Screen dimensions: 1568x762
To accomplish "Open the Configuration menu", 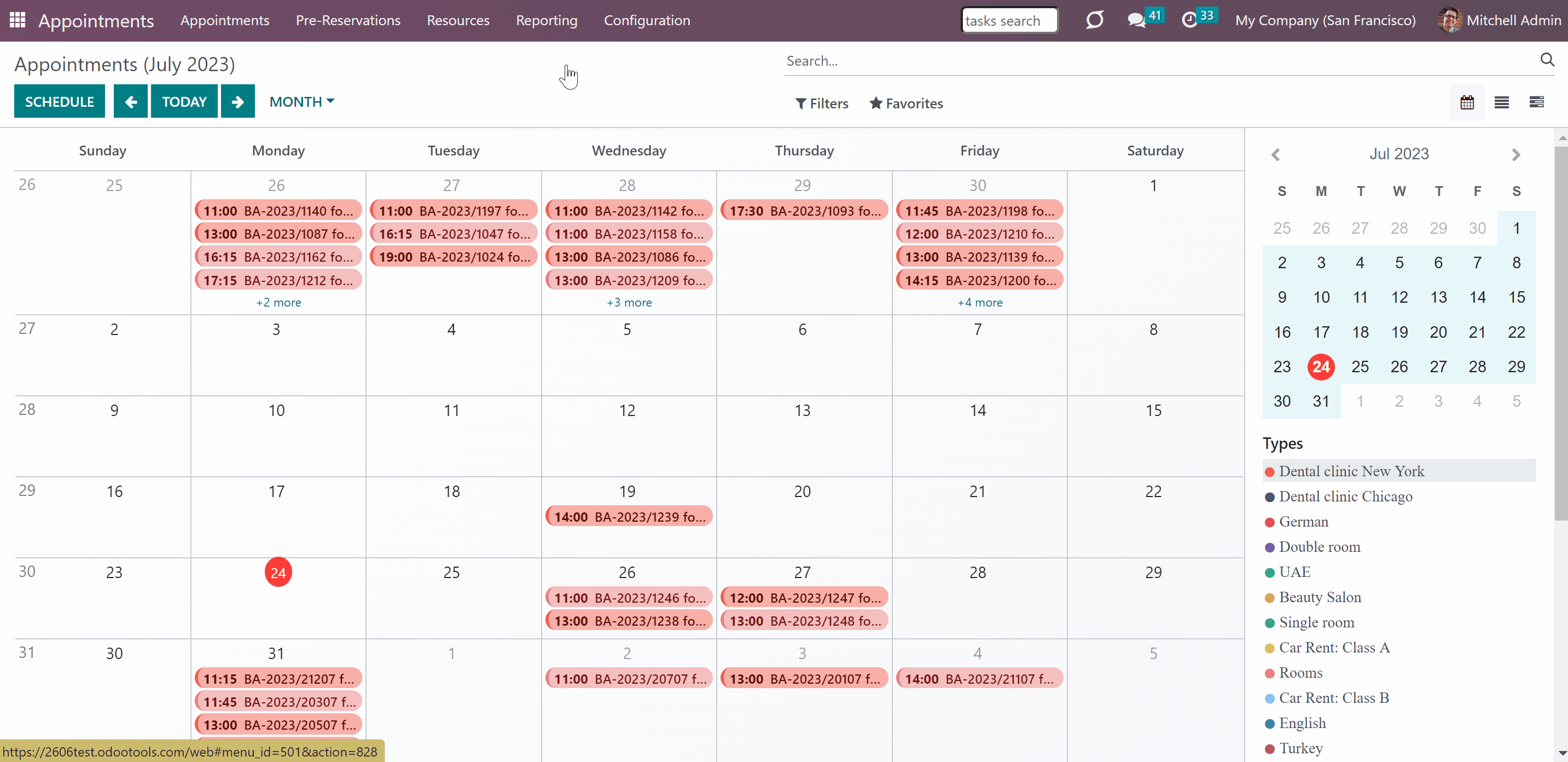I will pos(647,20).
